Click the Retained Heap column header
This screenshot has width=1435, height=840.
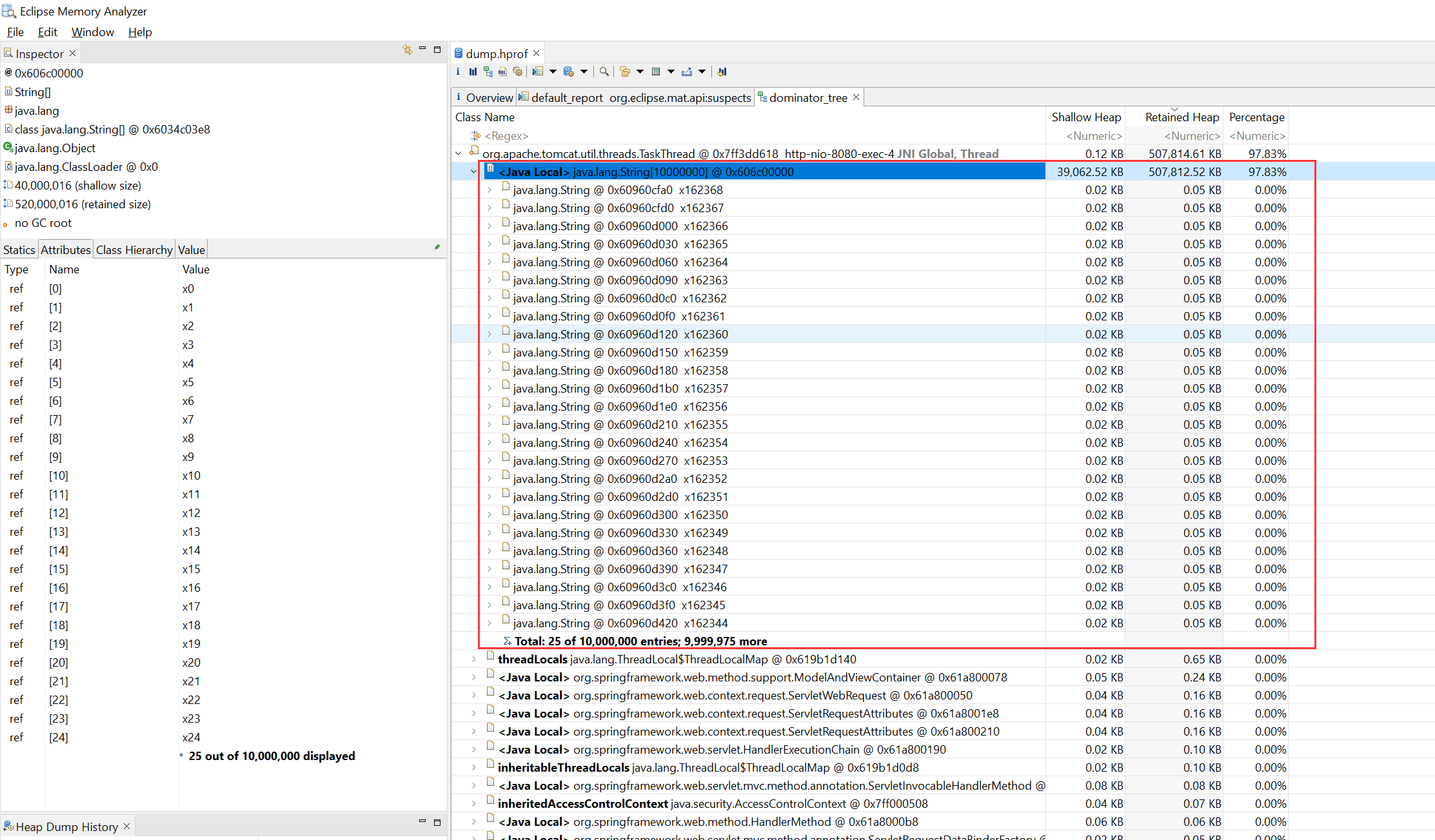tap(1182, 117)
